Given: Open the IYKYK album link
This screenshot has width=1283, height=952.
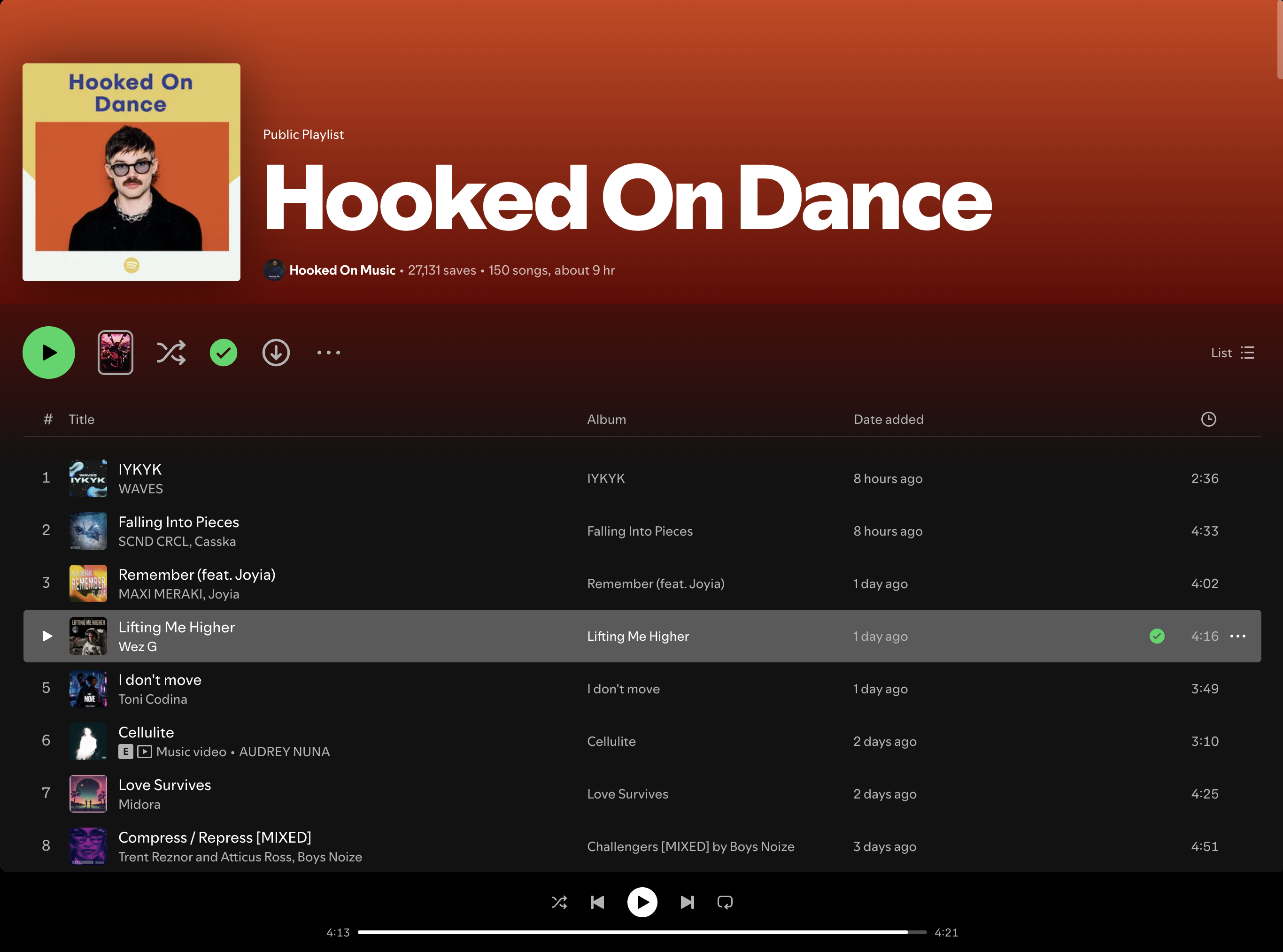Looking at the screenshot, I should 606,478.
